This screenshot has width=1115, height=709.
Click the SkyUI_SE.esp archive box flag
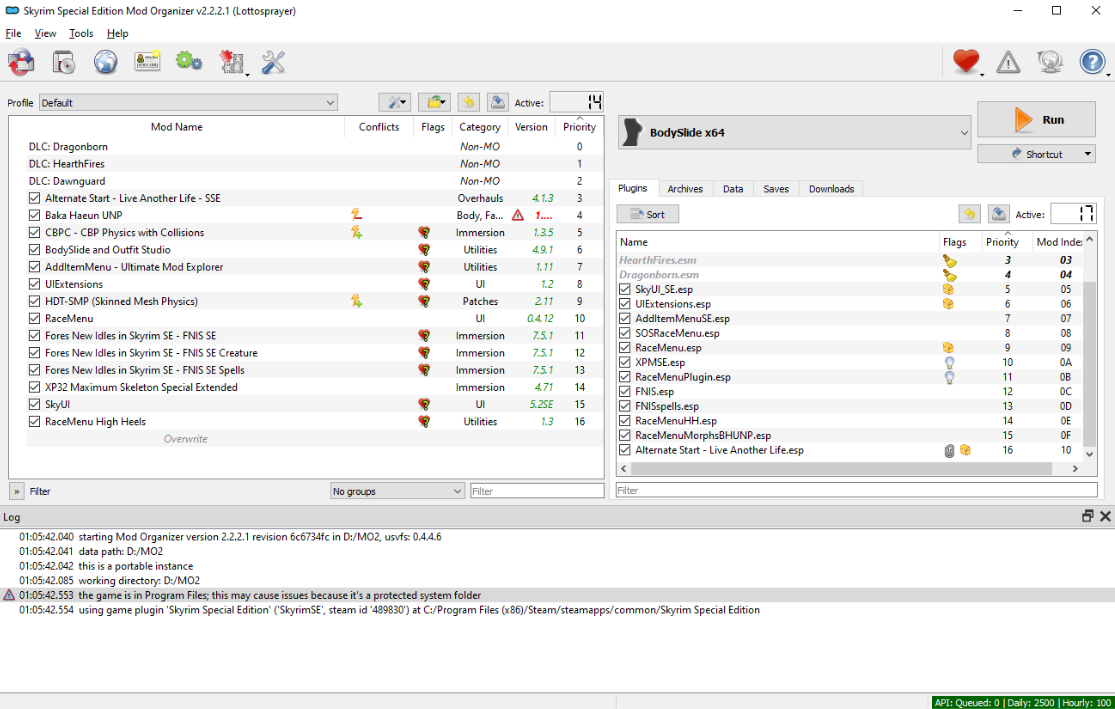(948, 289)
